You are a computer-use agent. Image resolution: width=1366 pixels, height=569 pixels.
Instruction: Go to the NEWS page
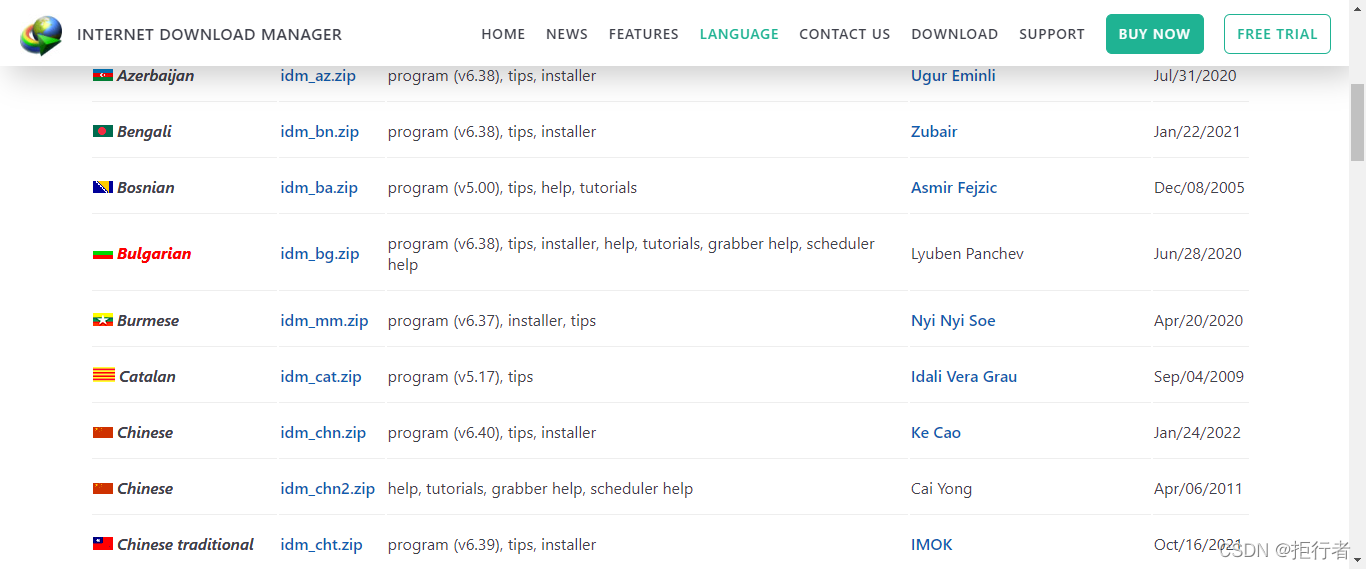click(567, 34)
